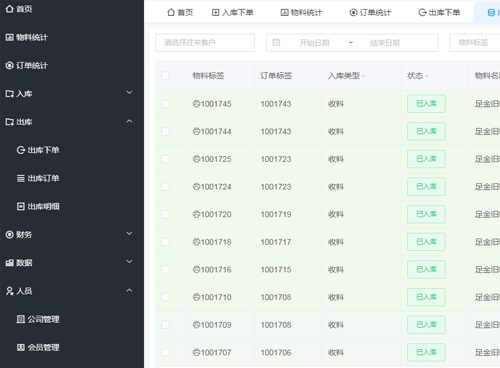The width and height of the screenshot is (500, 368).
Task: Open the 状态 column filter dropdown
Action: (426, 76)
